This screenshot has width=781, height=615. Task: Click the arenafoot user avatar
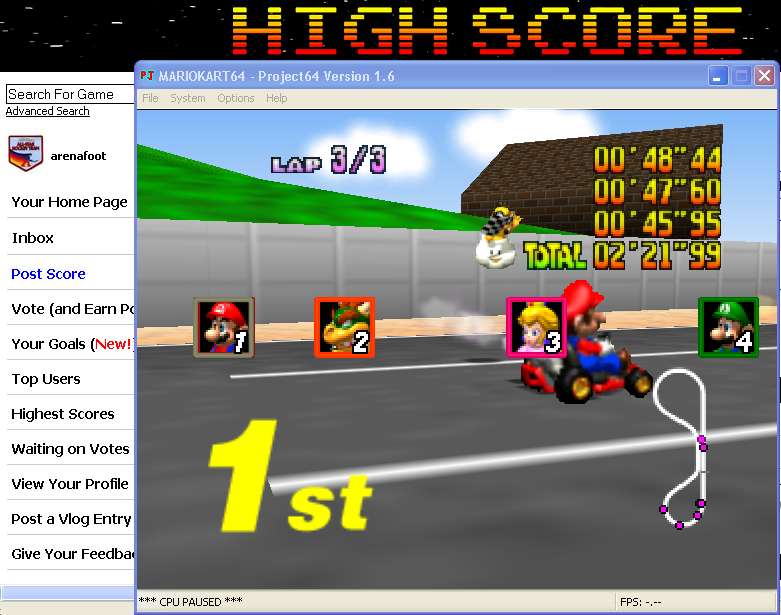[x=26, y=153]
